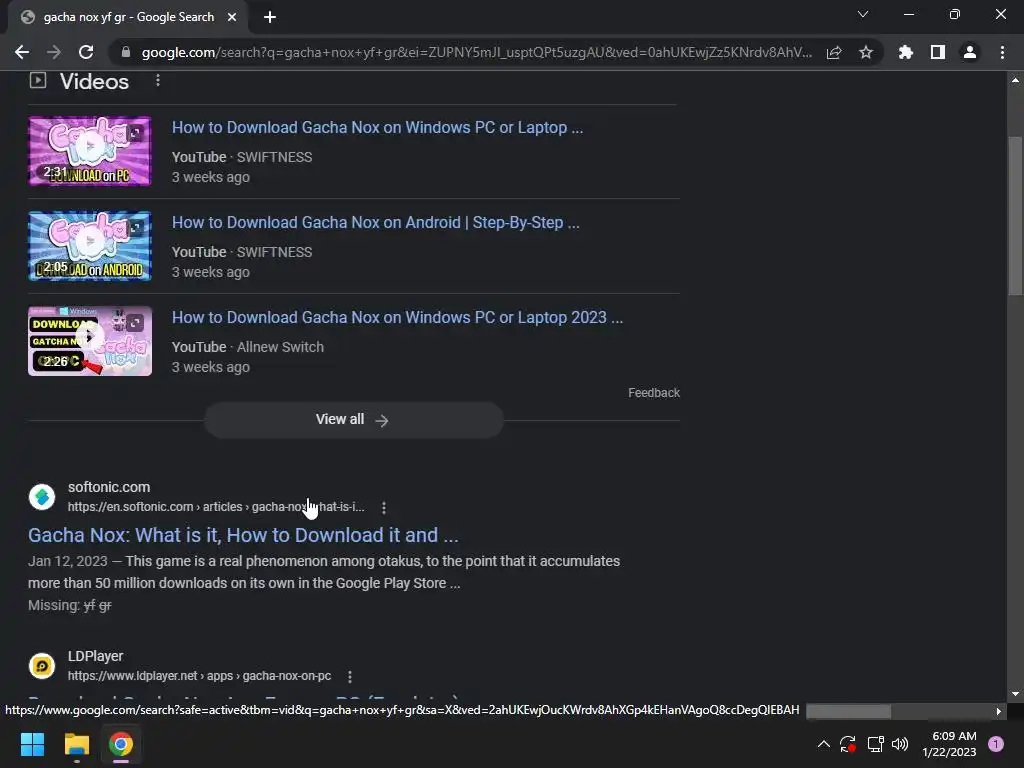Click the sync tray icon
This screenshot has width=1024, height=768.
(848, 744)
